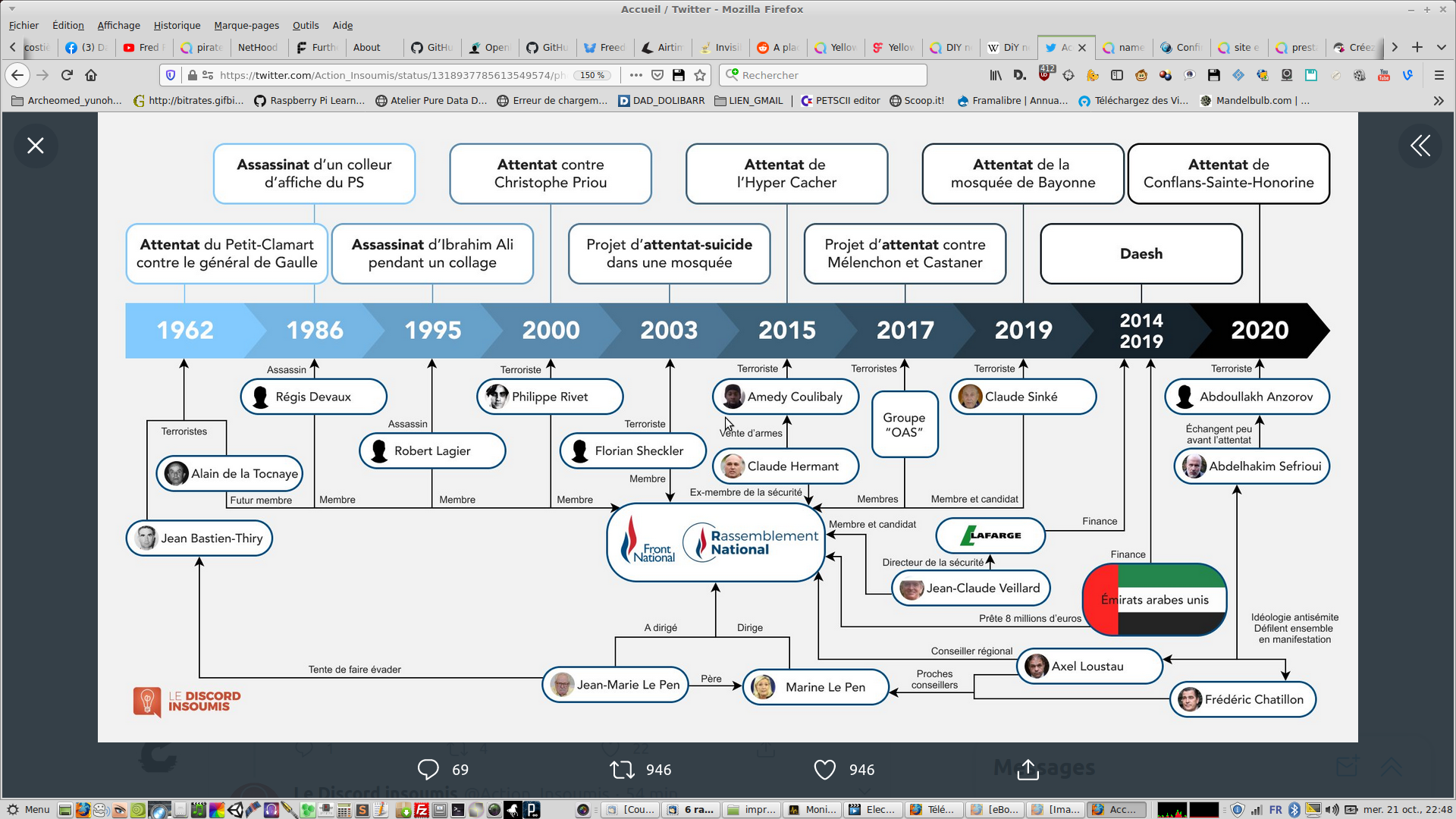This screenshot has width=1456, height=819.
Task: Show more bookmarks toolbar items chevron
Action: coord(1438,100)
